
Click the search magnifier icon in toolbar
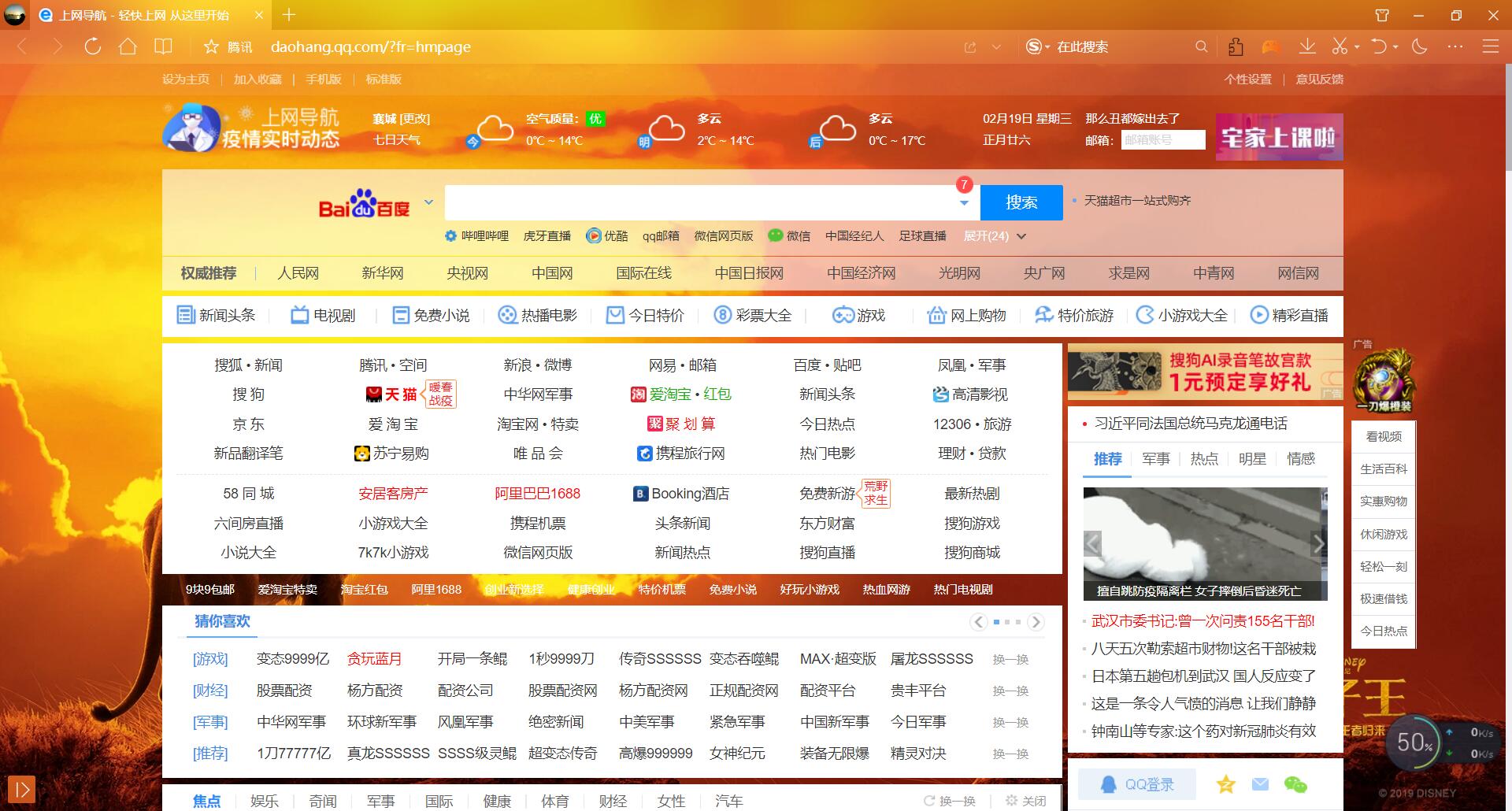pos(1202,47)
